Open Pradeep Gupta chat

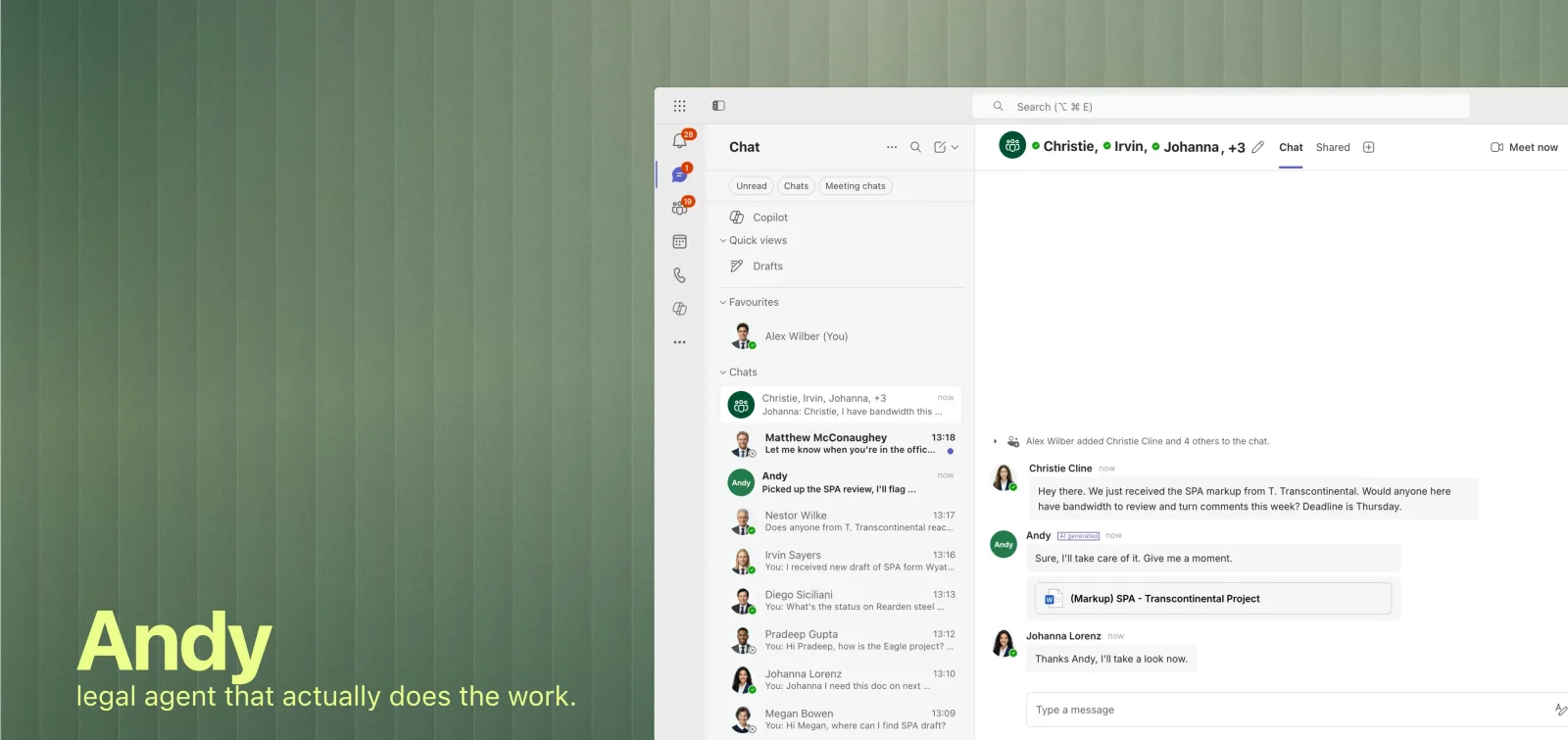pos(840,640)
